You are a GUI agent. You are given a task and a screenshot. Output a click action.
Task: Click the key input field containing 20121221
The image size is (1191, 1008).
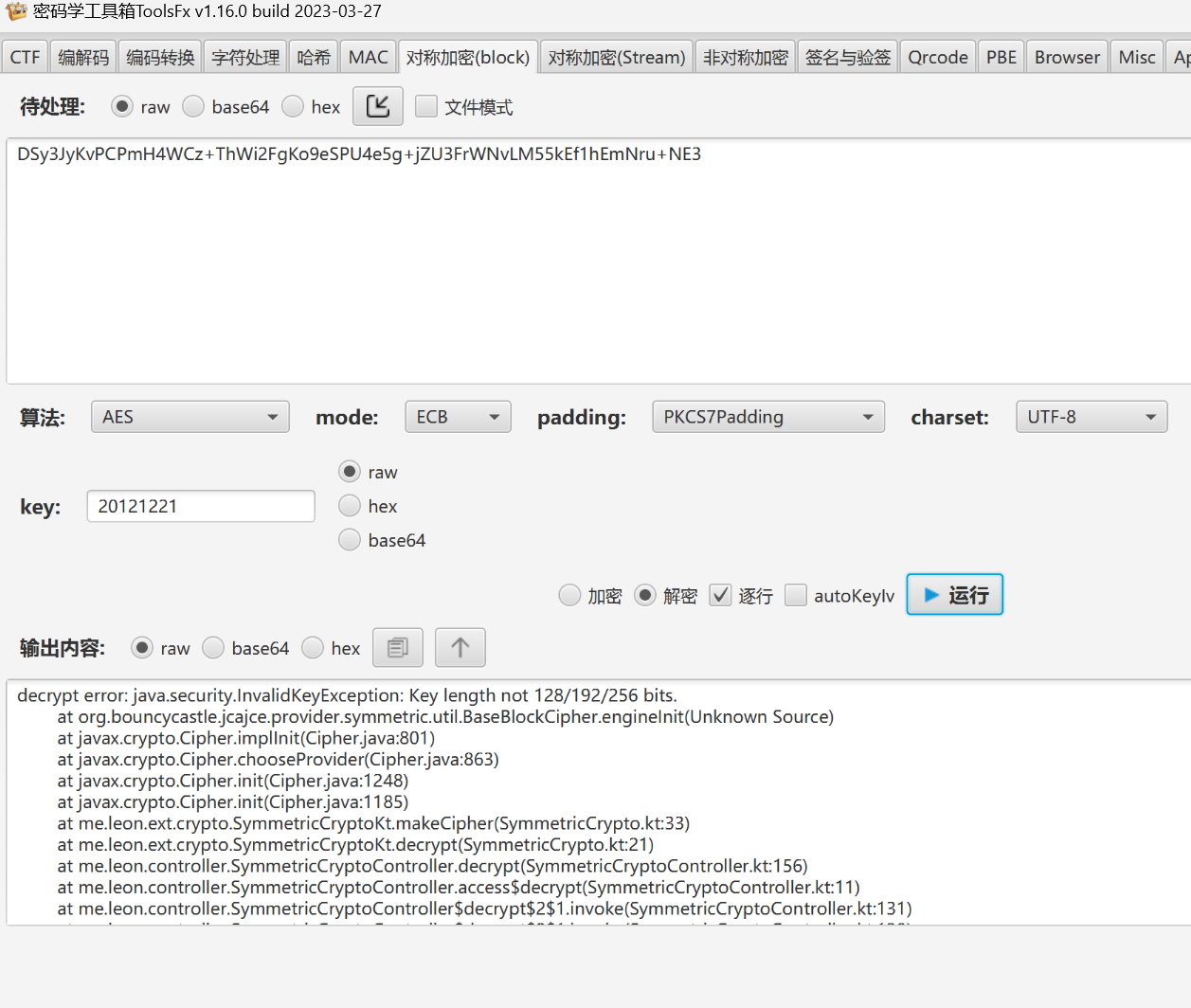[200, 506]
